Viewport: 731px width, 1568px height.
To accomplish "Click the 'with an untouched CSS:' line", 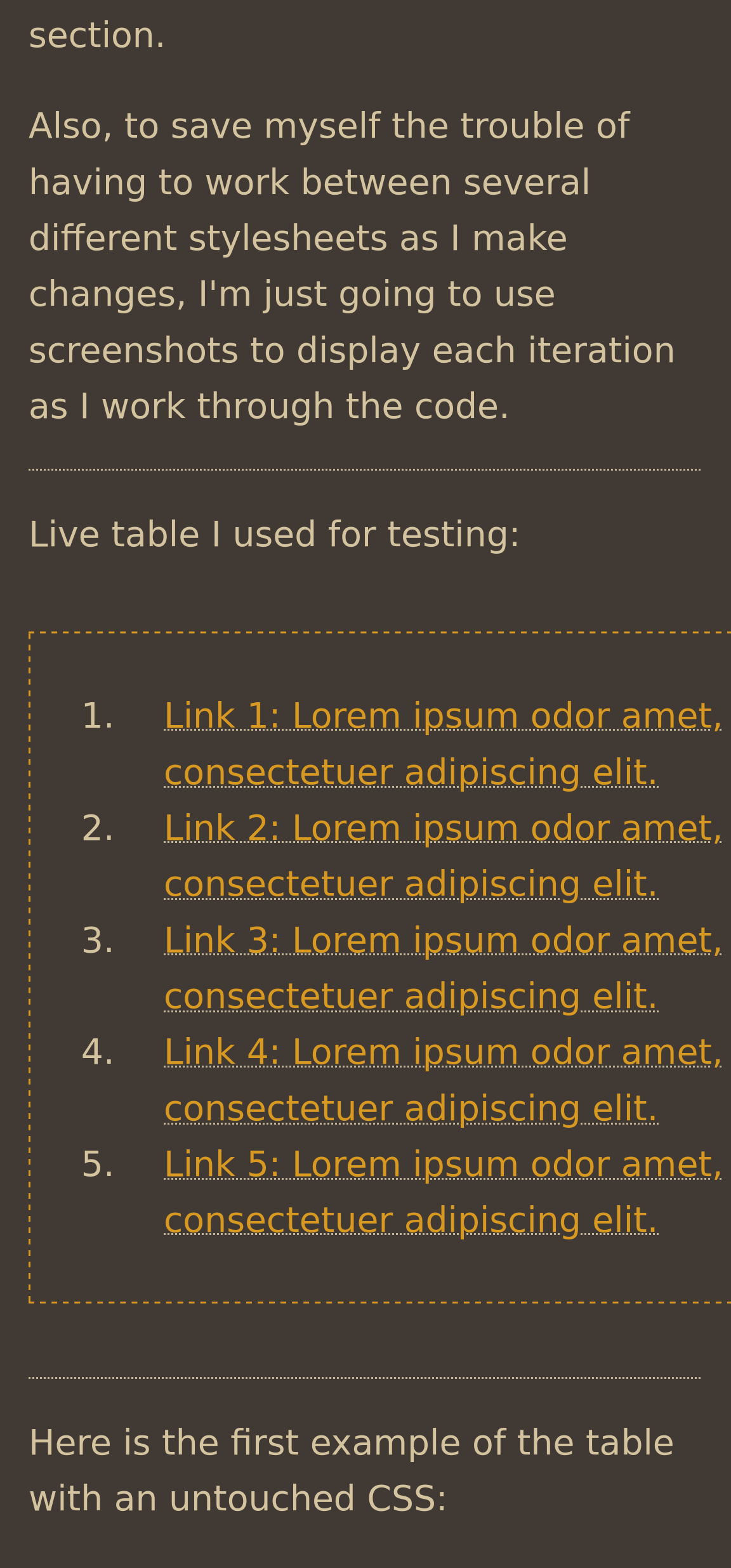I will (238, 1499).
